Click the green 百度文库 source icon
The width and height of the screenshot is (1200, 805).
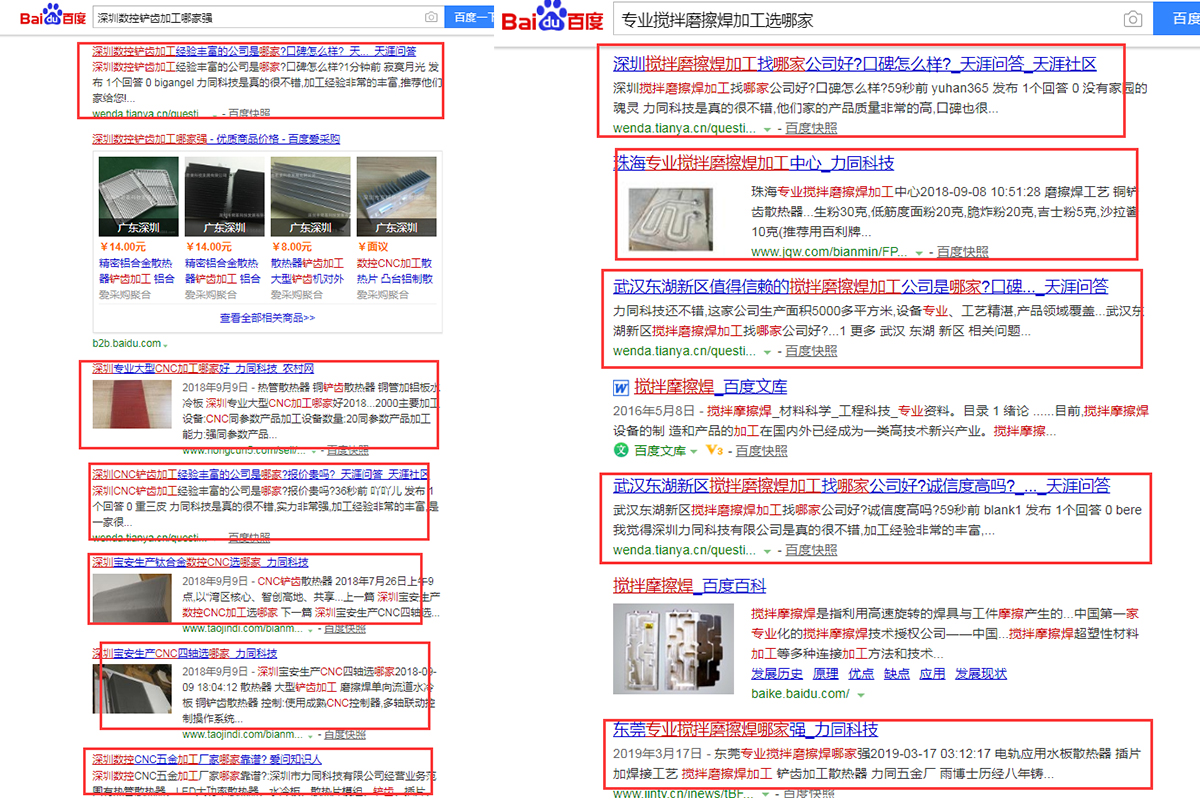[x=620, y=451]
